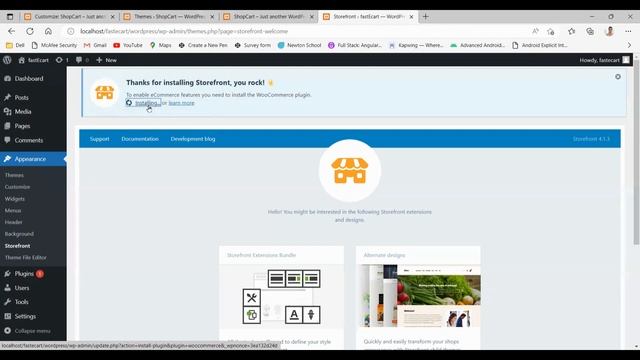
Task: Open Development blog tab
Action: pos(193,139)
